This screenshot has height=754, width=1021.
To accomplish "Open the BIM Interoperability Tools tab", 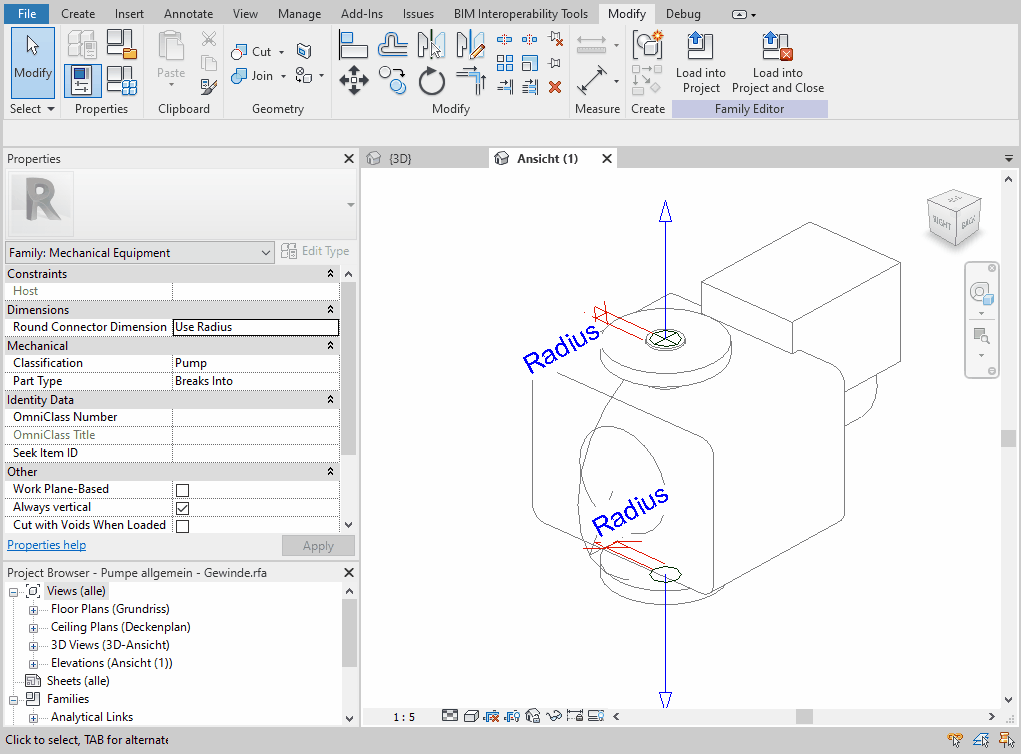I will (521, 14).
